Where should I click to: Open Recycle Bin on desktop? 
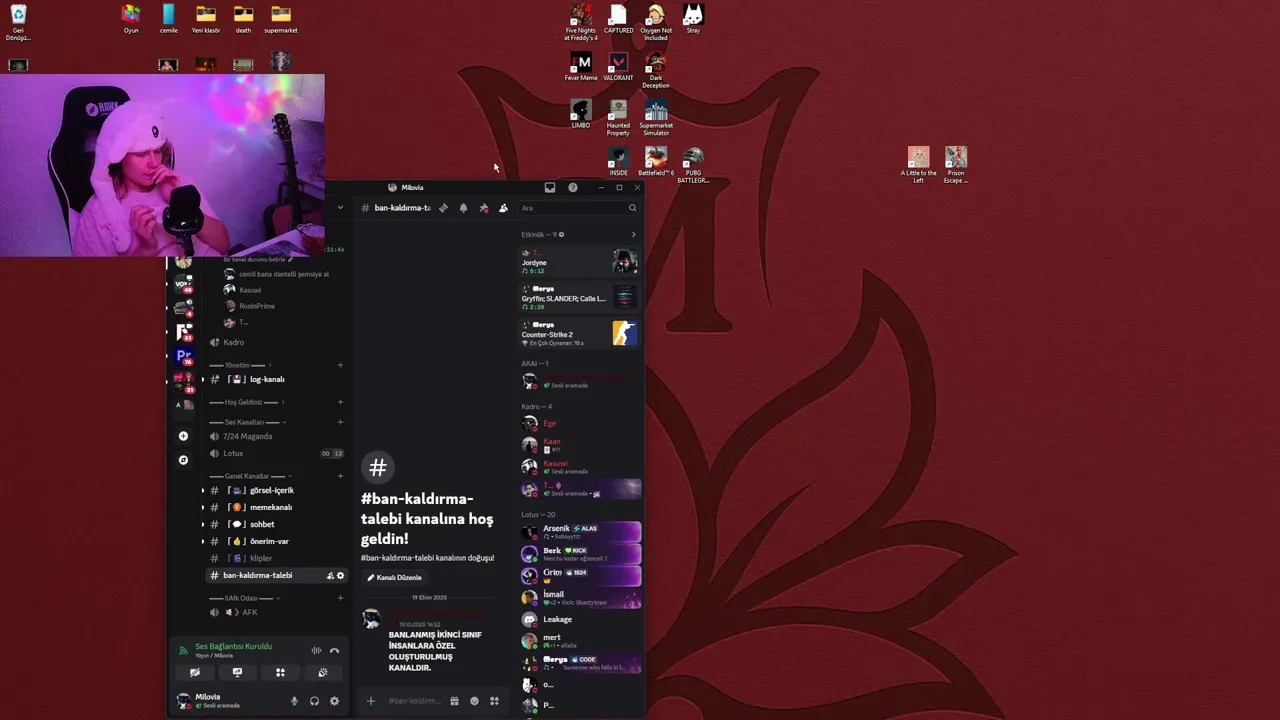point(18,22)
